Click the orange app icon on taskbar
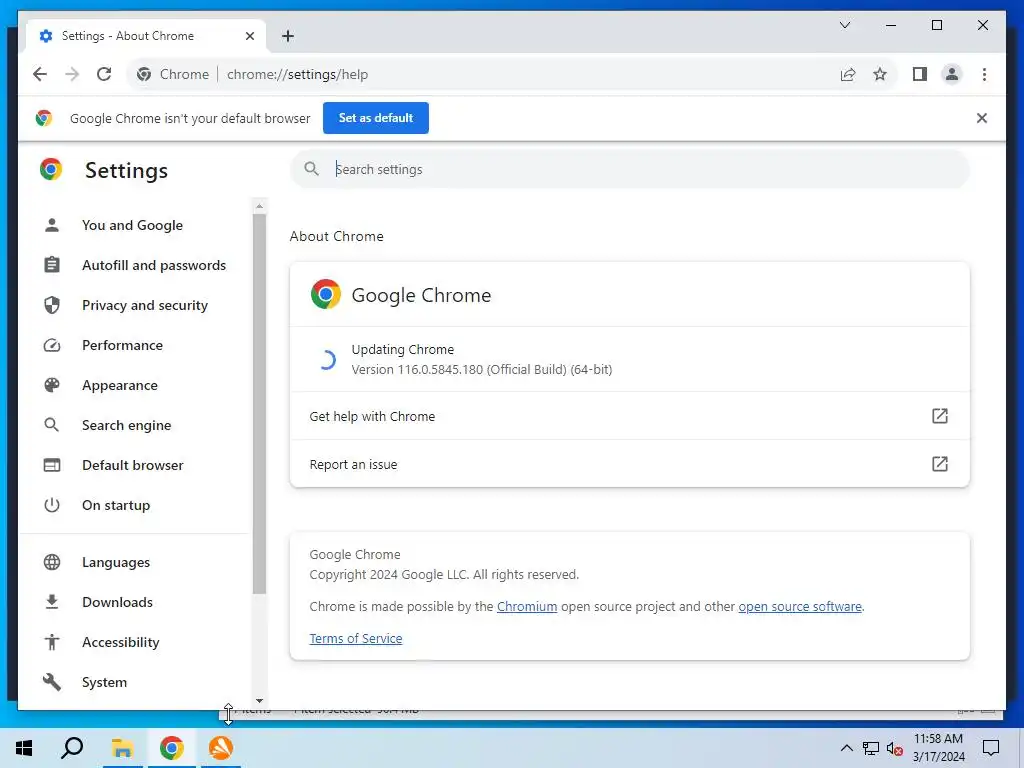The image size is (1024, 768). pos(221,748)
